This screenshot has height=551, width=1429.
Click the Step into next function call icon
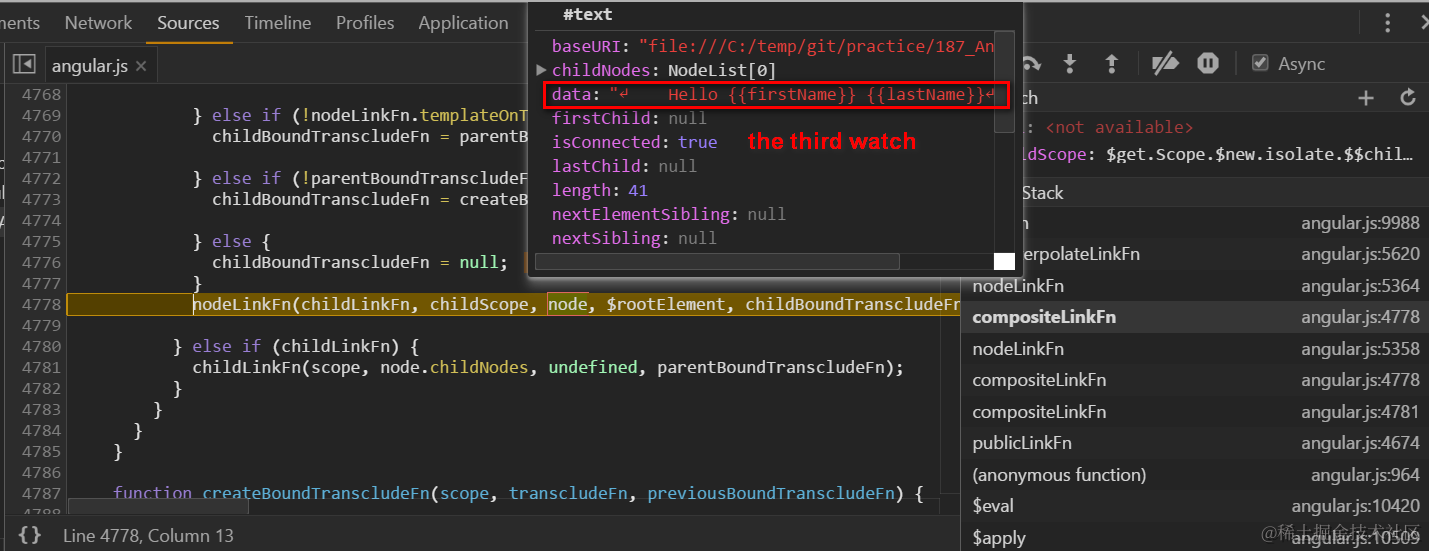[x=1069, y=64]
